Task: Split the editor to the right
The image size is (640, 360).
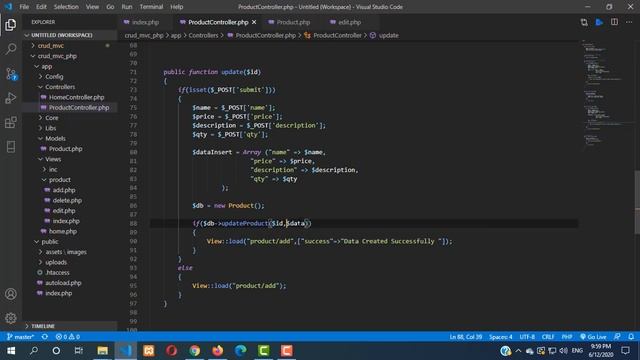Action: 614,22
